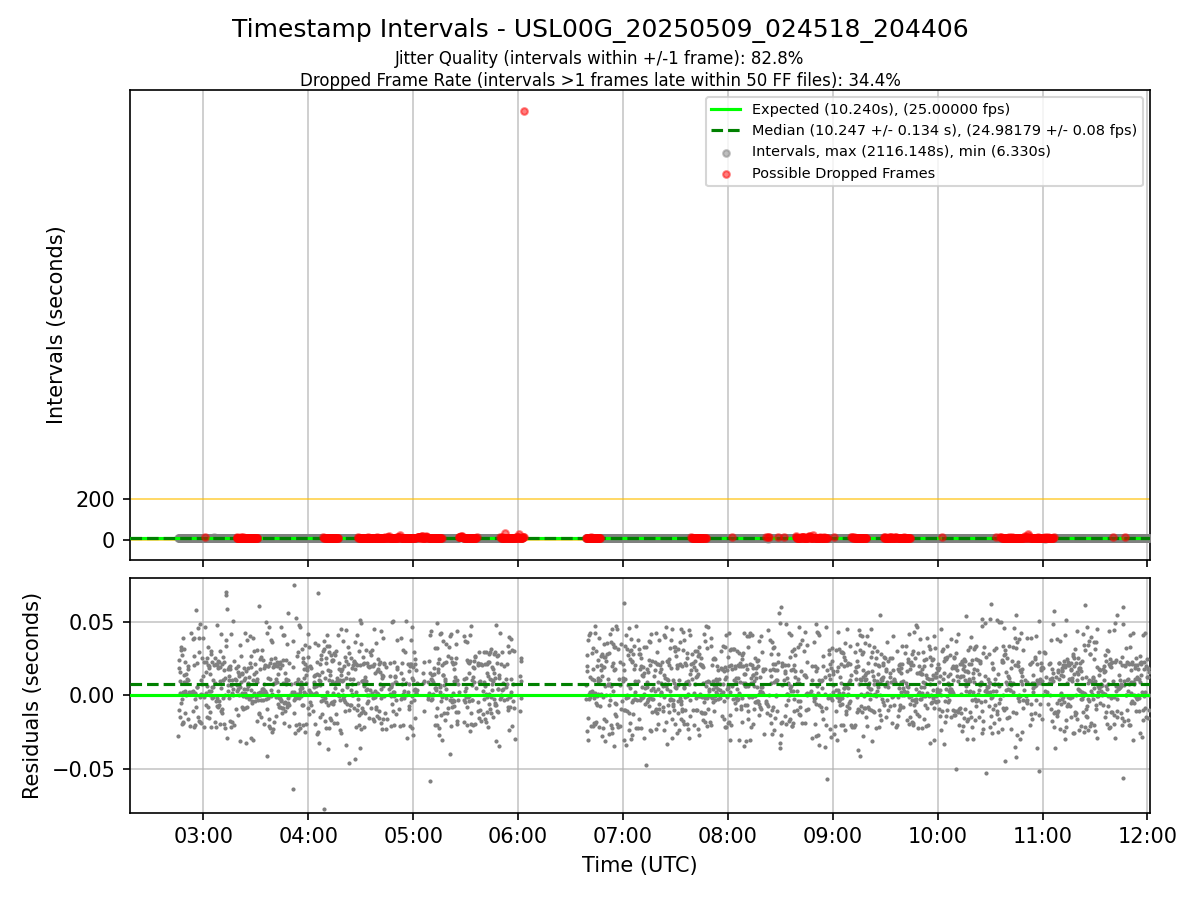Click the outlier red point near the plot top

pos(524,111)
